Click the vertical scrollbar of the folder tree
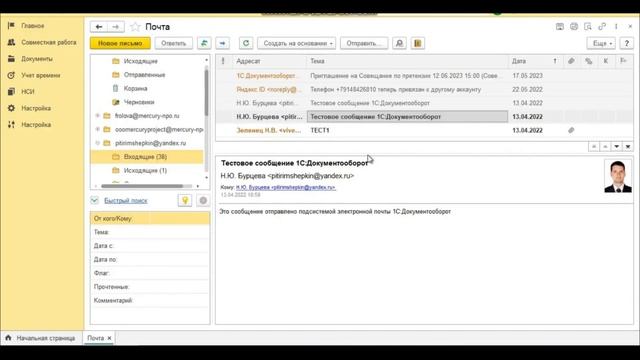The height and width of the screenshot is (360, 640). 207,94
